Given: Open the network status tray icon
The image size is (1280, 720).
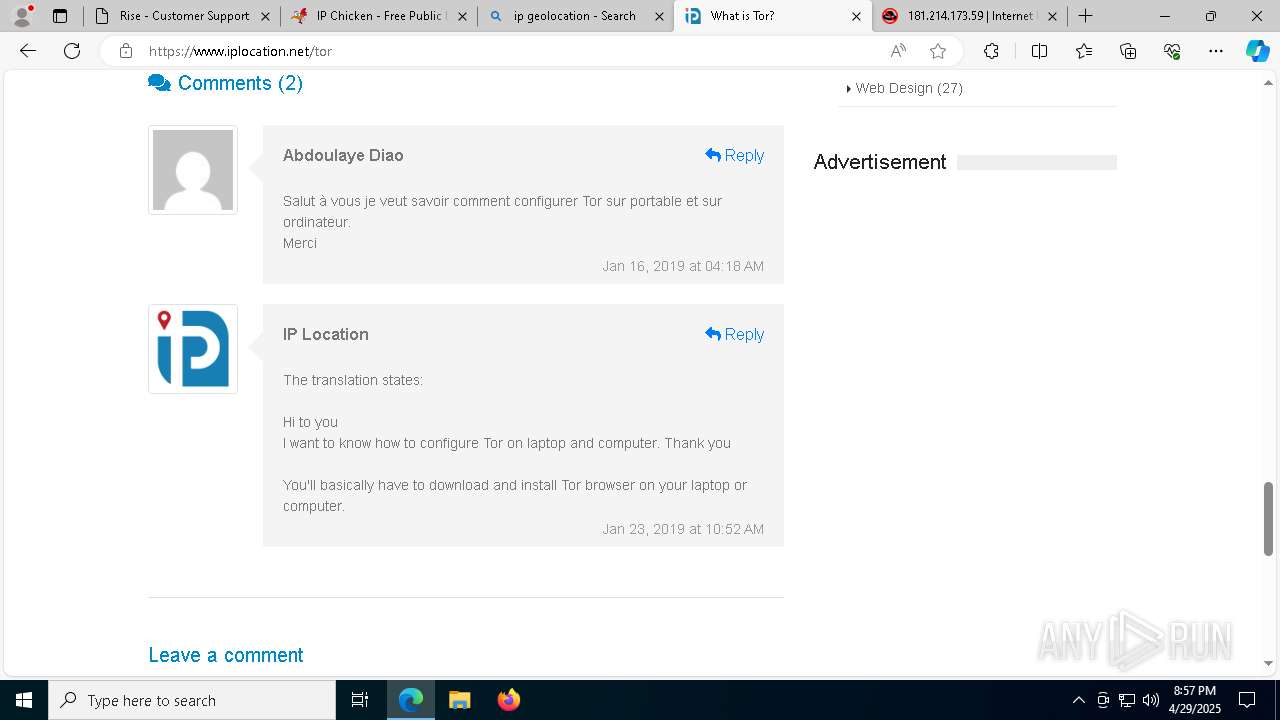Looking at the screenshot, I should [1127, 700].
